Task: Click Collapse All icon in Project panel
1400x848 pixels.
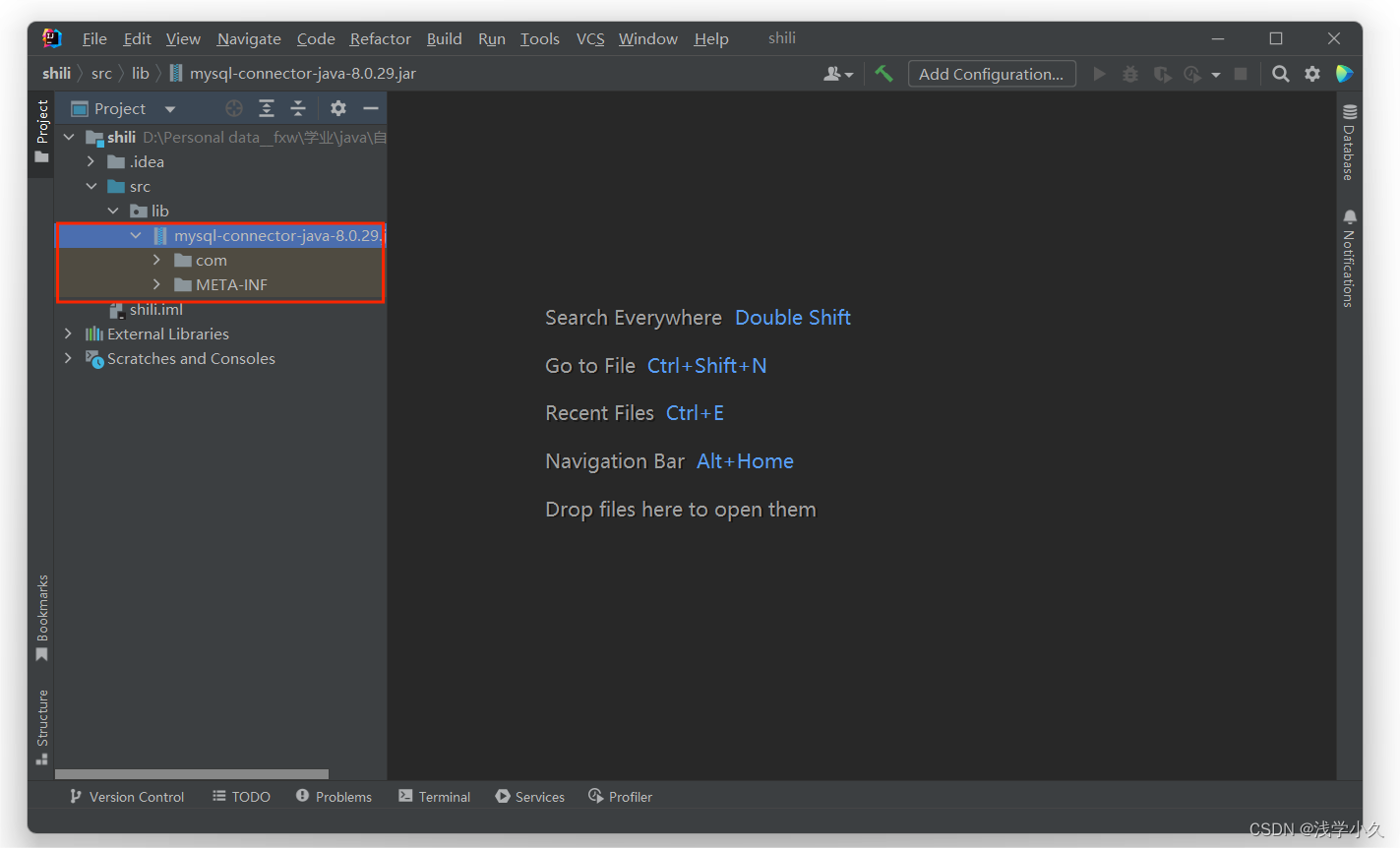Action: (298, 108)
